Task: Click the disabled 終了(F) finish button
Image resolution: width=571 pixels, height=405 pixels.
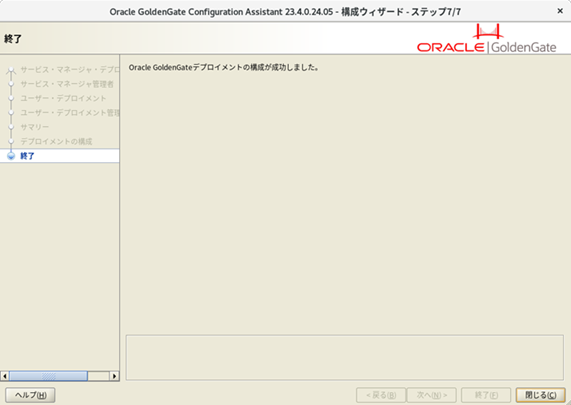Action: click(486, 395)
